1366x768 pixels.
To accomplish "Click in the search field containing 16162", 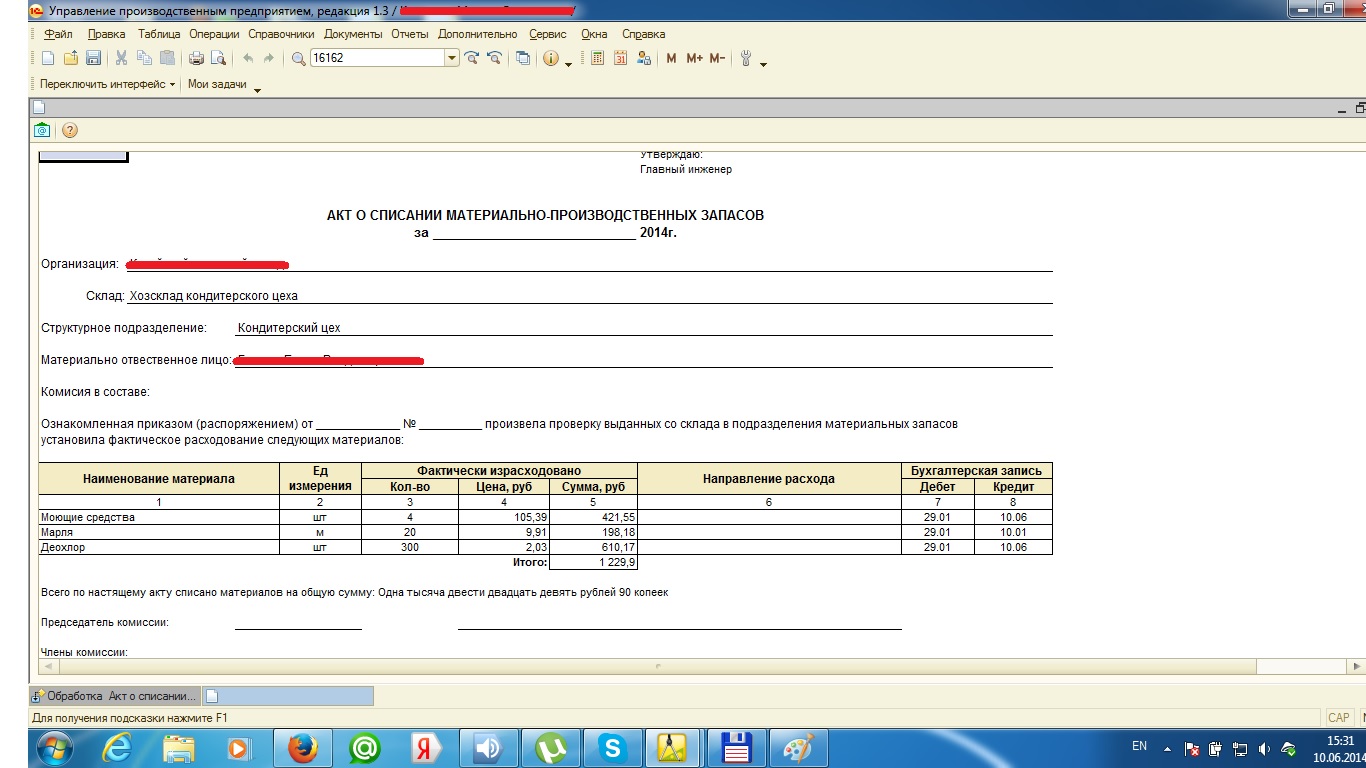I will click(x=377, y=58).
